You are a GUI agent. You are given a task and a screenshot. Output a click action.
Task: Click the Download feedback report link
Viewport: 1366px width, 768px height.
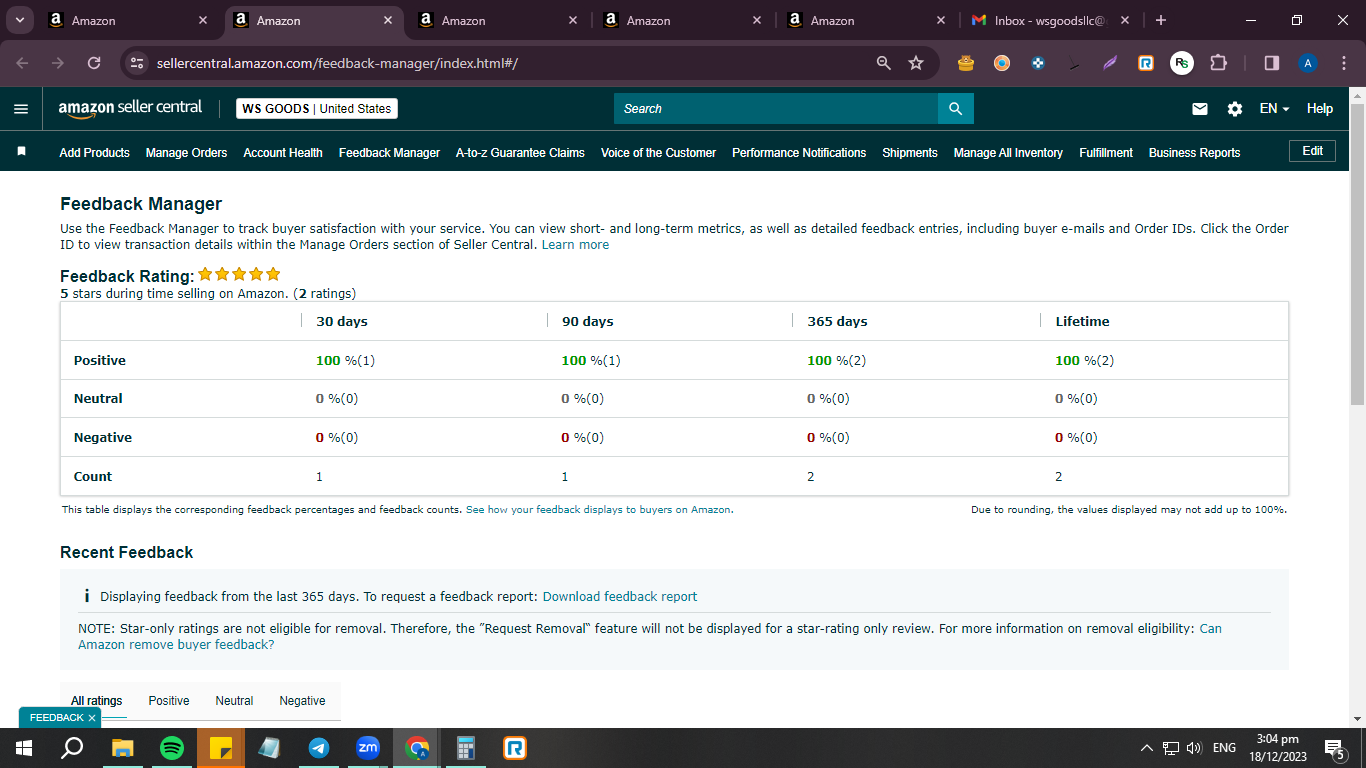(620, 596)
